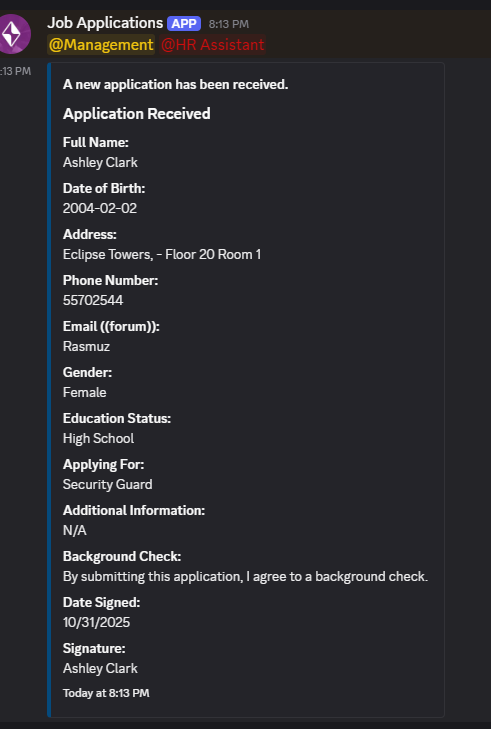Click the 8:13 PM message timestamp in the header
This screenshot has width=491, height=729.
(229, 24)
